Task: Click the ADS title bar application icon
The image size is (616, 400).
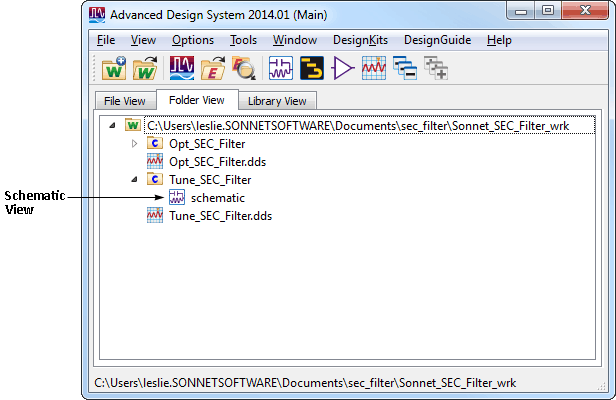Action: point(97,15)
